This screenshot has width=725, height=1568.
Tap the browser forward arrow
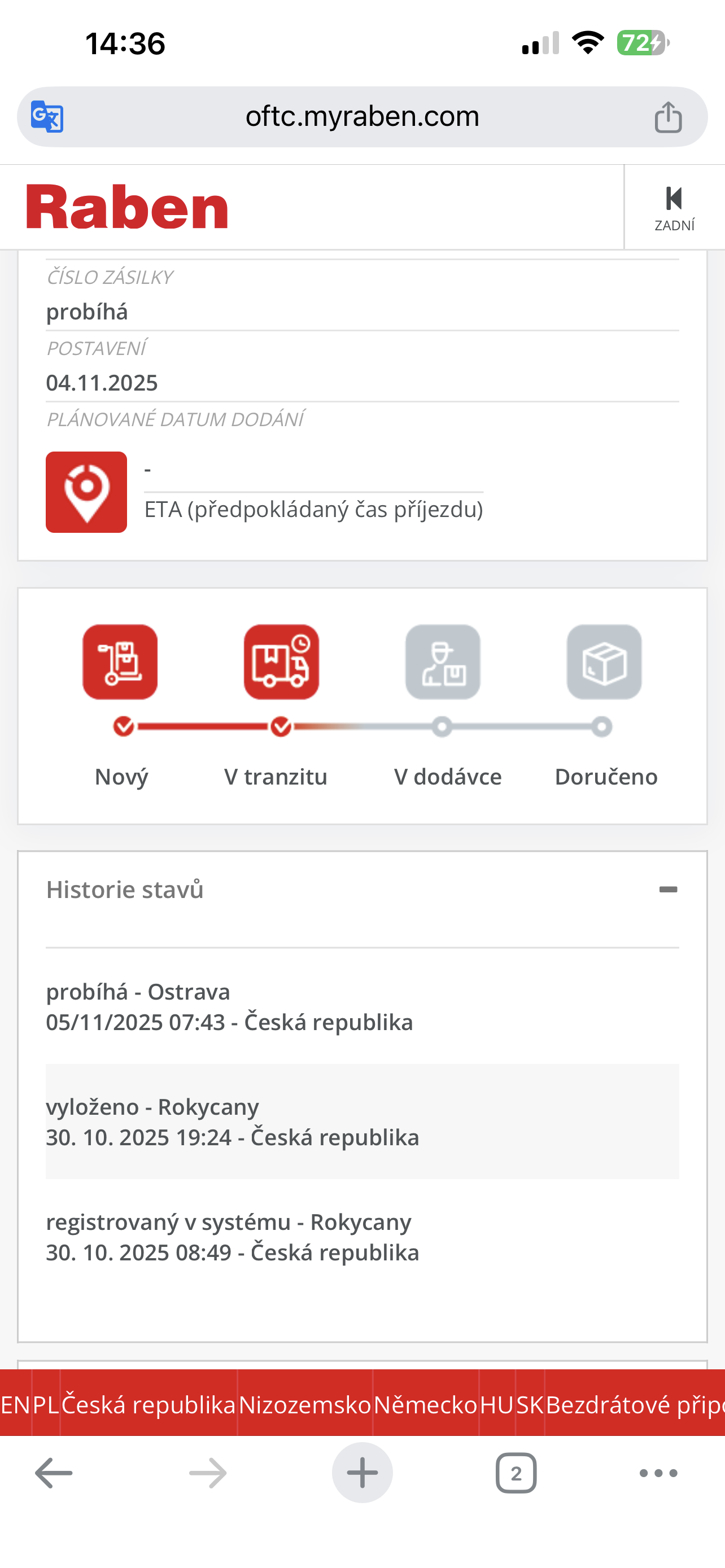point(208,1473)
